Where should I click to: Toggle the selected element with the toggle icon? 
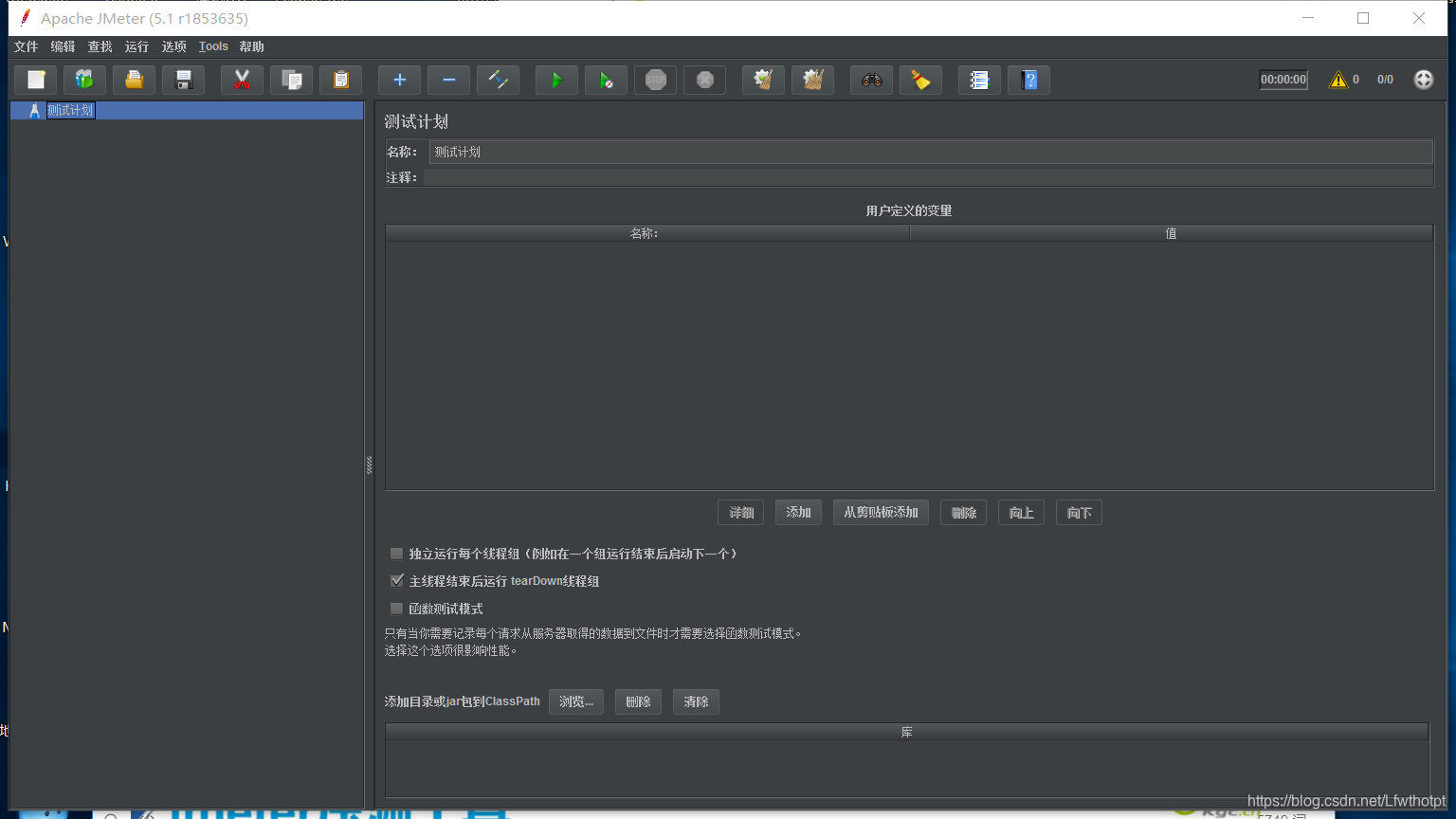499,80
